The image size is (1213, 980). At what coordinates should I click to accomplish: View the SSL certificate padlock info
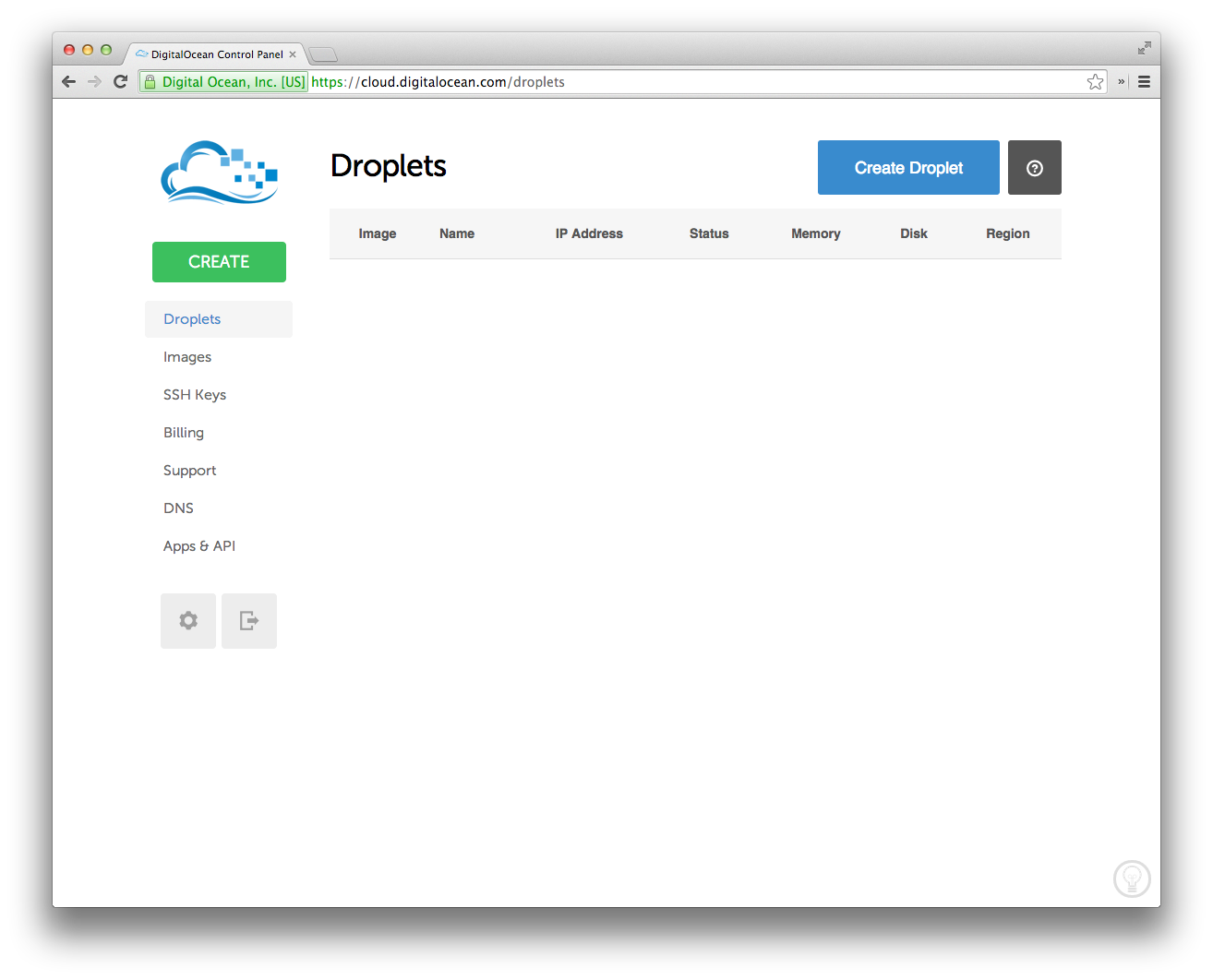[150, 82]
